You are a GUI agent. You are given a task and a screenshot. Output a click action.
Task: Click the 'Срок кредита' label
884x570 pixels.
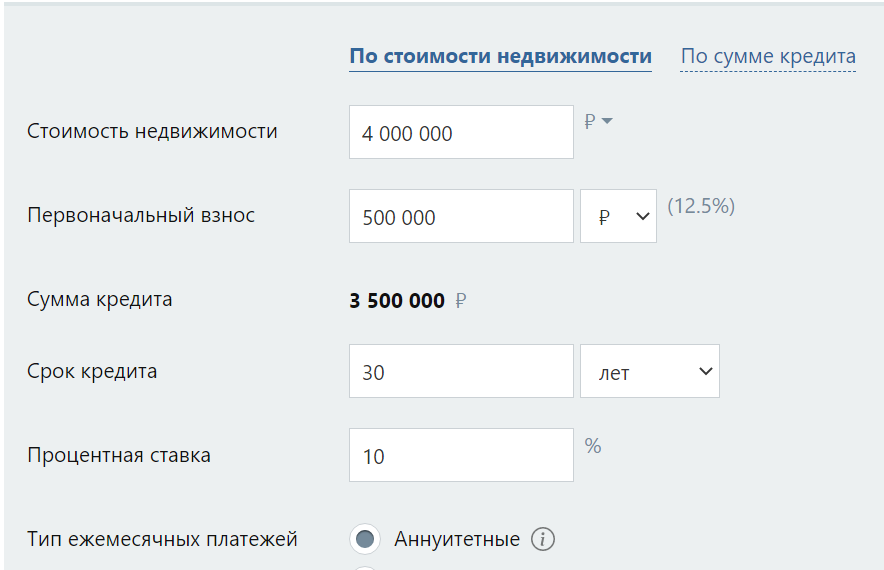coord(92,371)
